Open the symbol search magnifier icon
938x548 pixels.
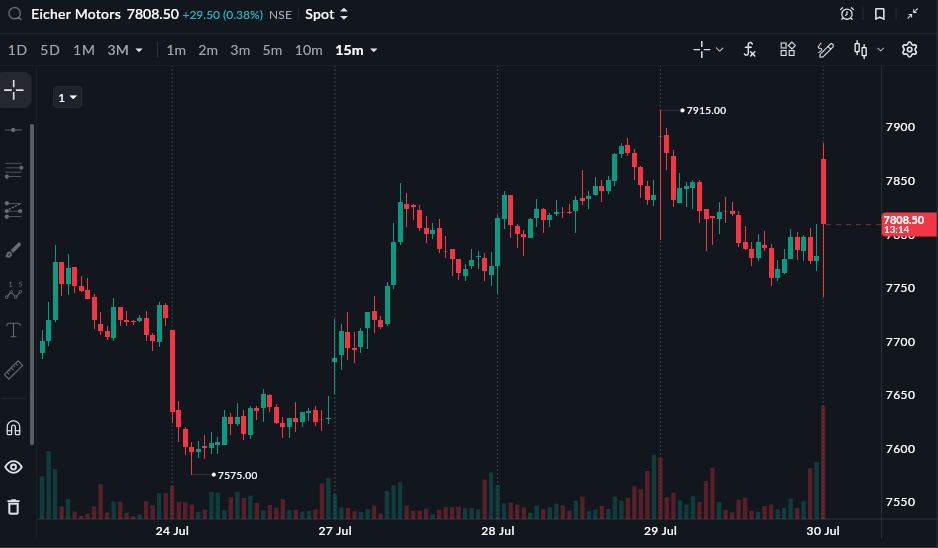pos(15,14)
